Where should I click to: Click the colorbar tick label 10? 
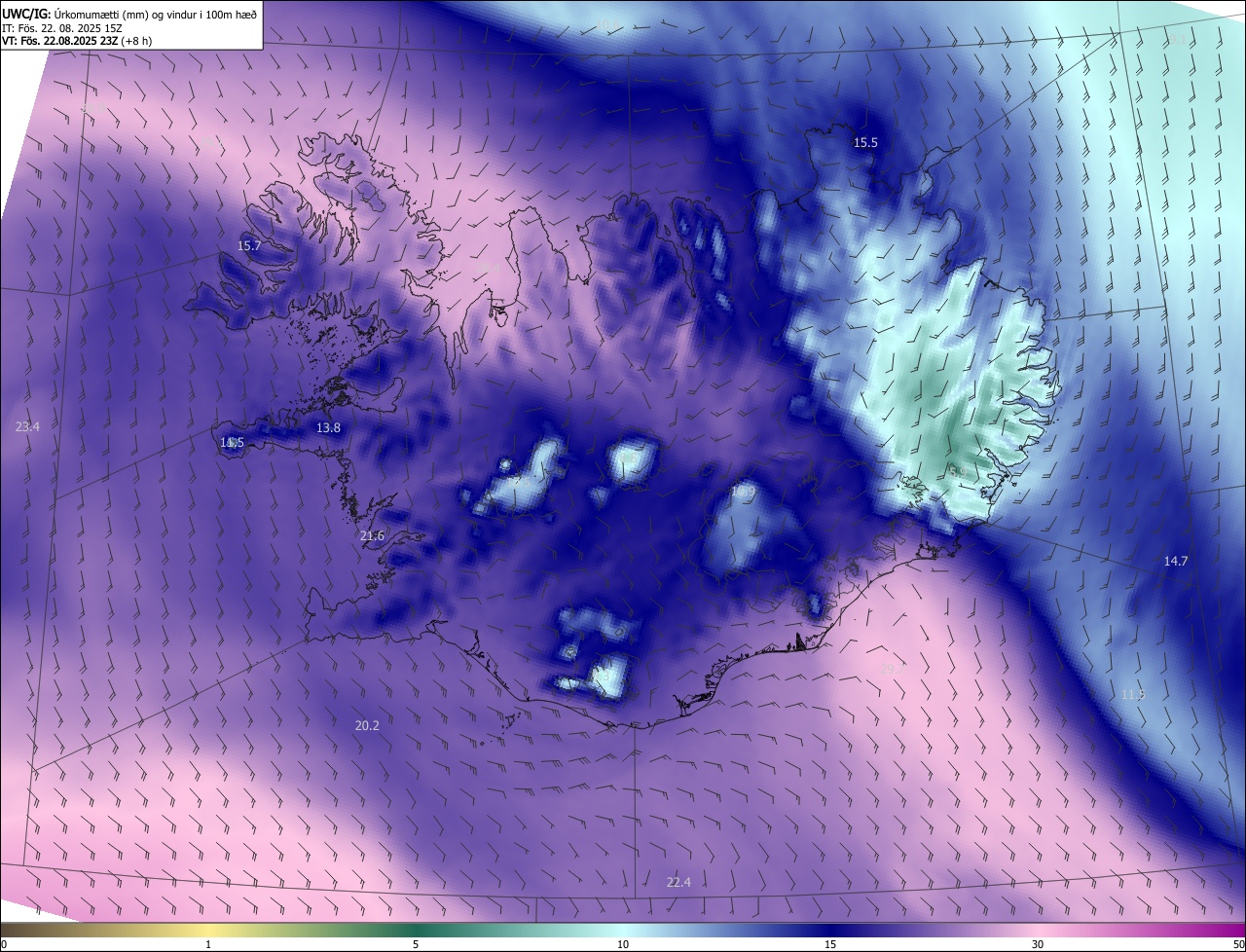coord(623,944)
